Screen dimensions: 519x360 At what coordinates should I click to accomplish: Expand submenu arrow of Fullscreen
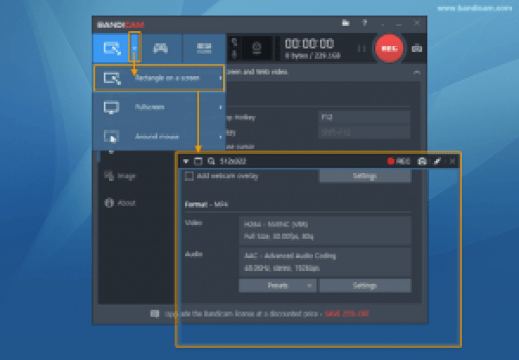(220, 107)
